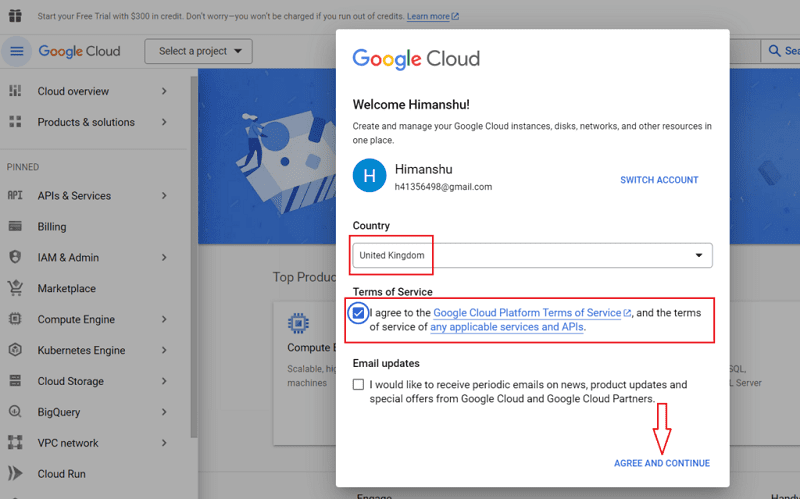Expand the Kubernetes Engine submenu arrow
Viewport: 800px width, 499px height.
pyautogui.click(x=164, y=350)
